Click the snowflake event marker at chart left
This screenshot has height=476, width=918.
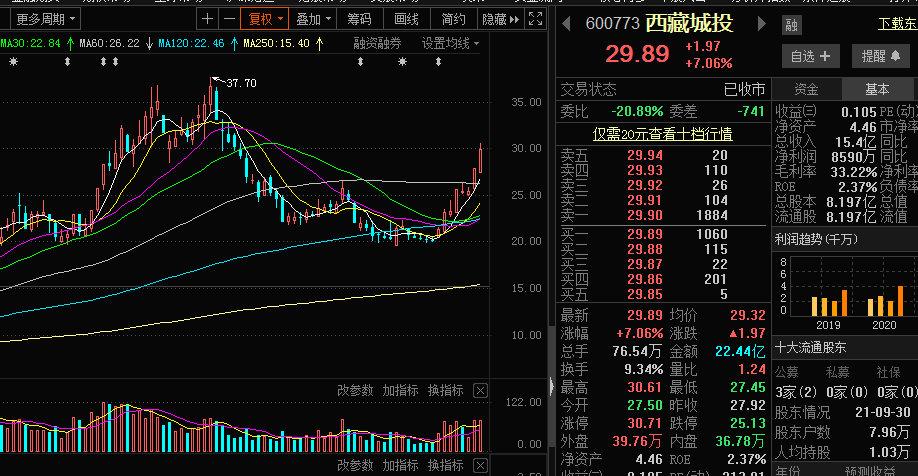point(13,61)
